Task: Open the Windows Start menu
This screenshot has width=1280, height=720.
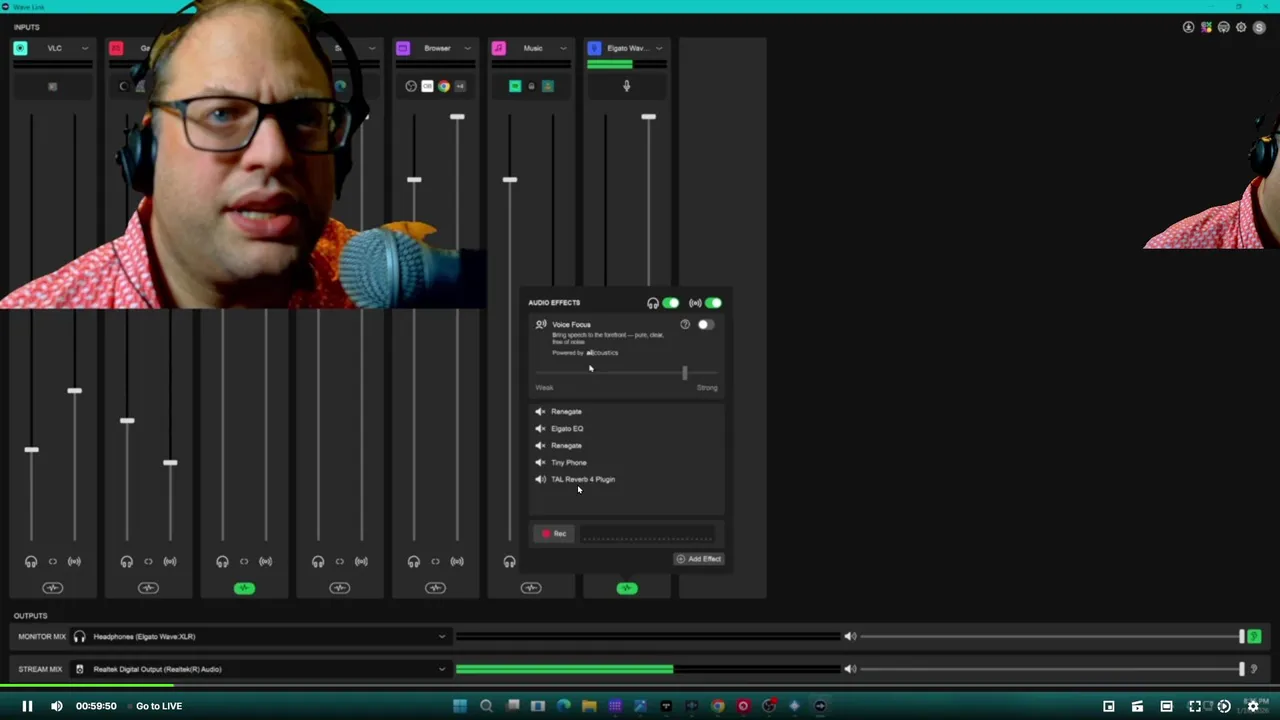Action: coord(460,706)
